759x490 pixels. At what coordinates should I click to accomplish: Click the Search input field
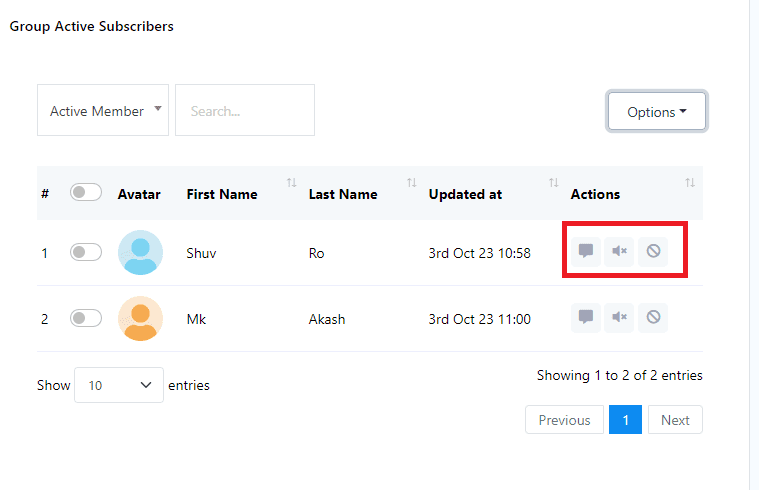click(x=245, y=111)
